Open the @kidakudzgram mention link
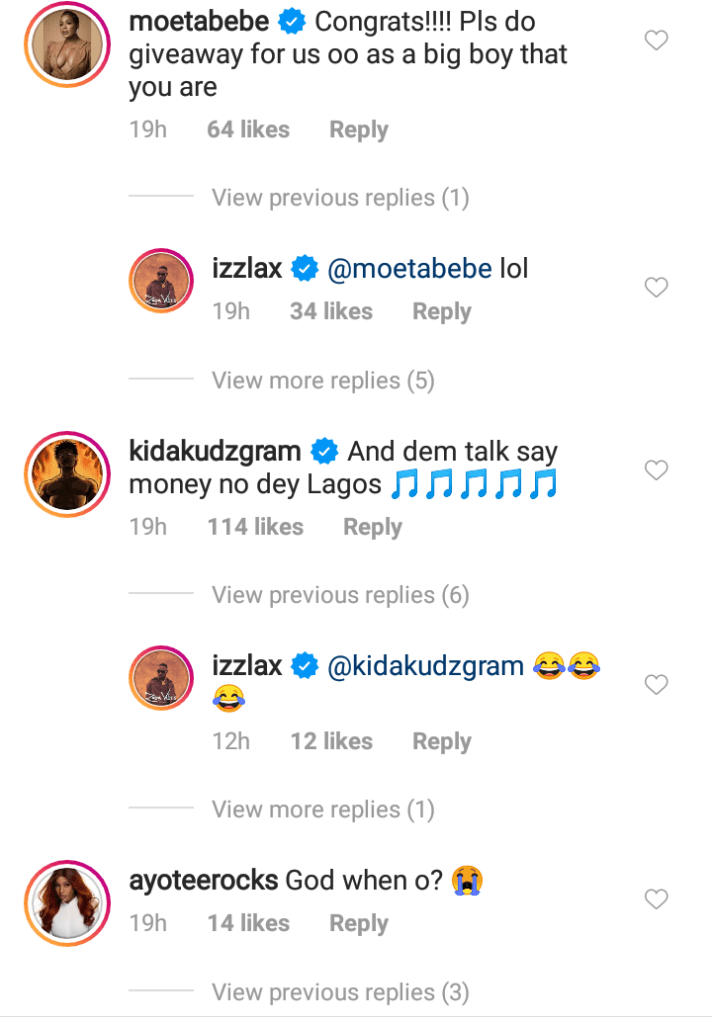Image resolution: width=712 pixels, height=1024 pixels. 425,667
